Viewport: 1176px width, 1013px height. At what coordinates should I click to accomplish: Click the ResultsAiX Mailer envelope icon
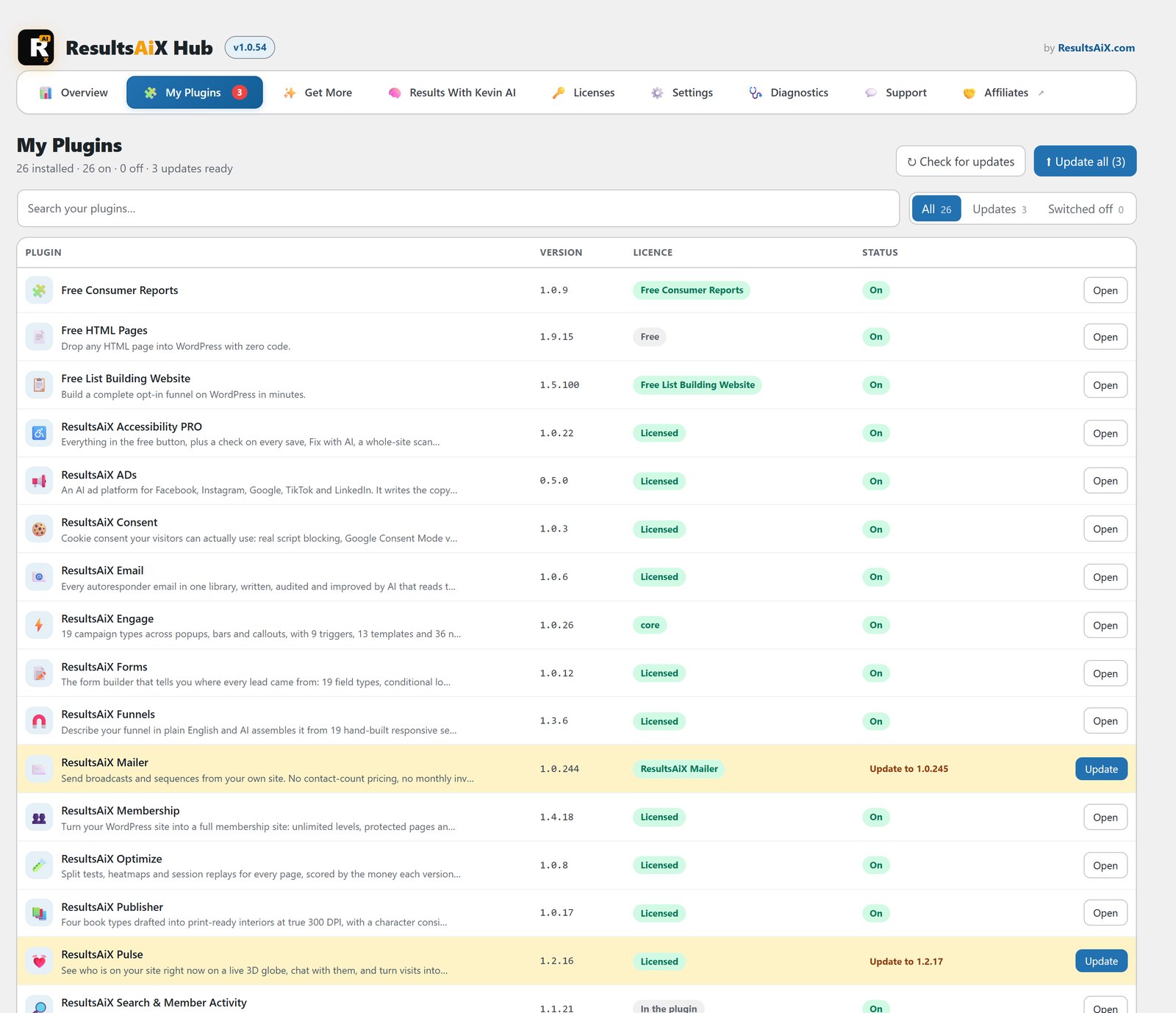click(39, 769)
